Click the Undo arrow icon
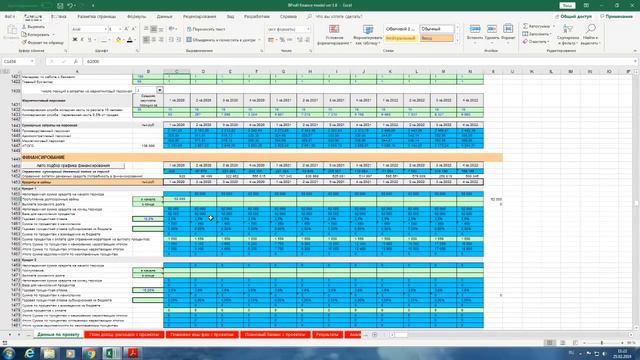Screen dimensions: 640x360 coord(70,6)
